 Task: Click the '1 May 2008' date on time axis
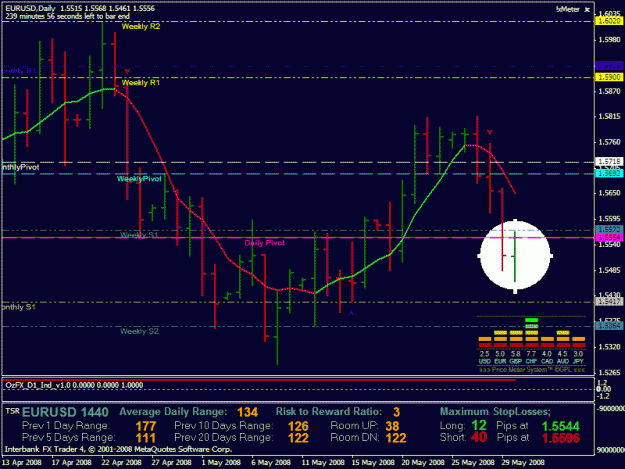click(x=221, y=462)
